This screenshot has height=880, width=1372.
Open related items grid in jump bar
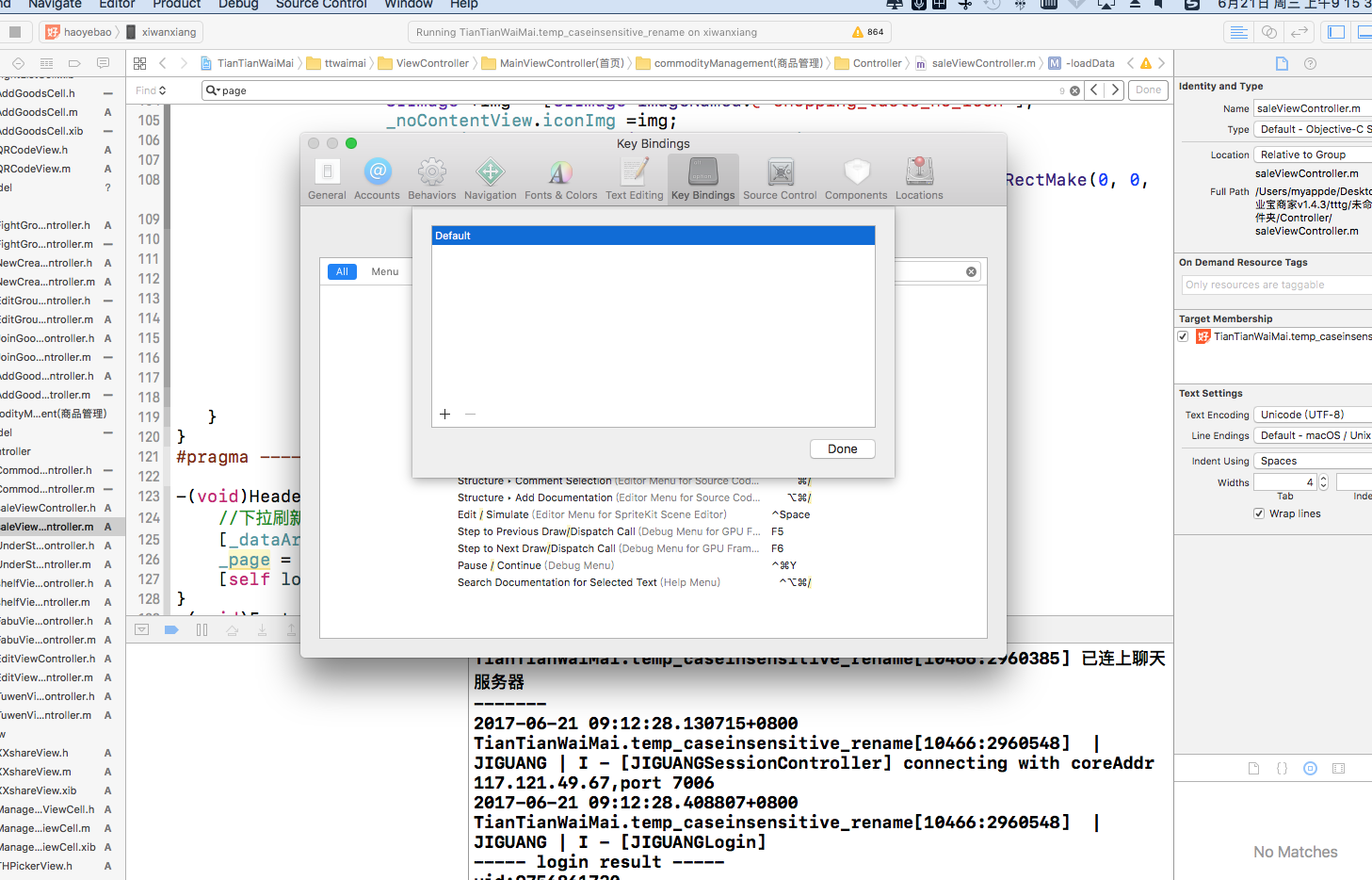tap(139, 63)
